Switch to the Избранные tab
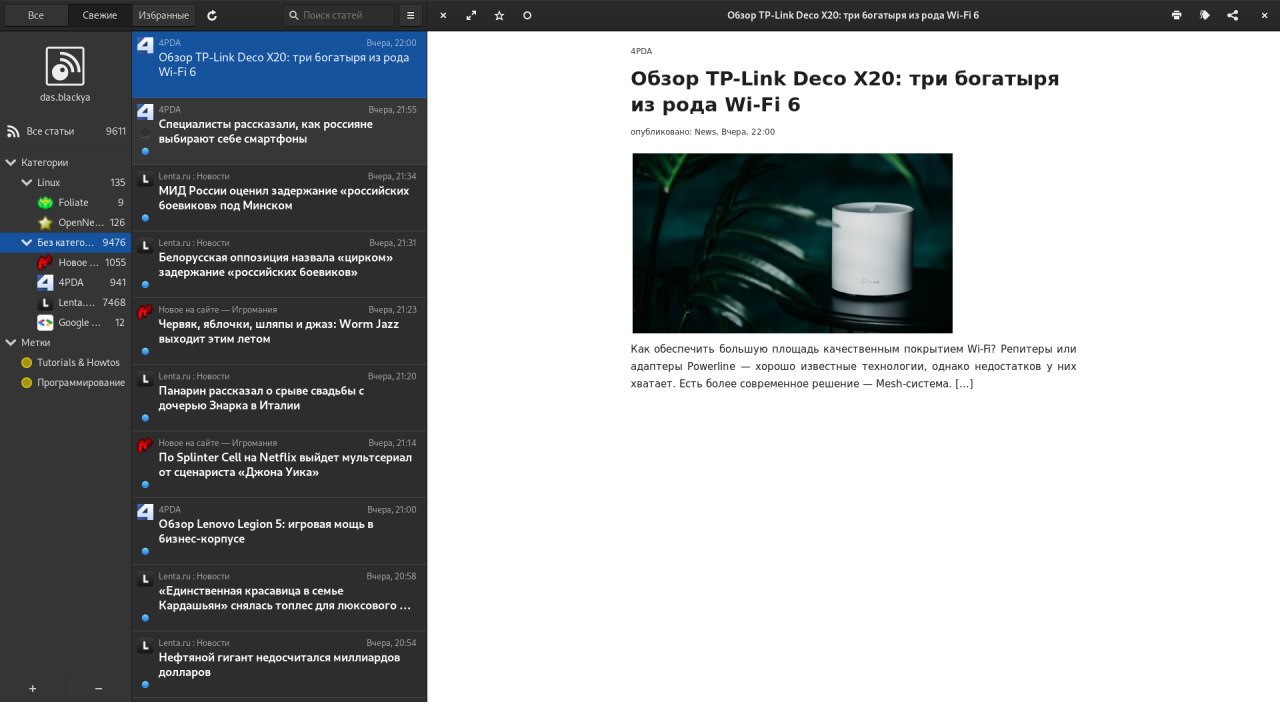This screenshot has width=1280, height=702. 164,16
